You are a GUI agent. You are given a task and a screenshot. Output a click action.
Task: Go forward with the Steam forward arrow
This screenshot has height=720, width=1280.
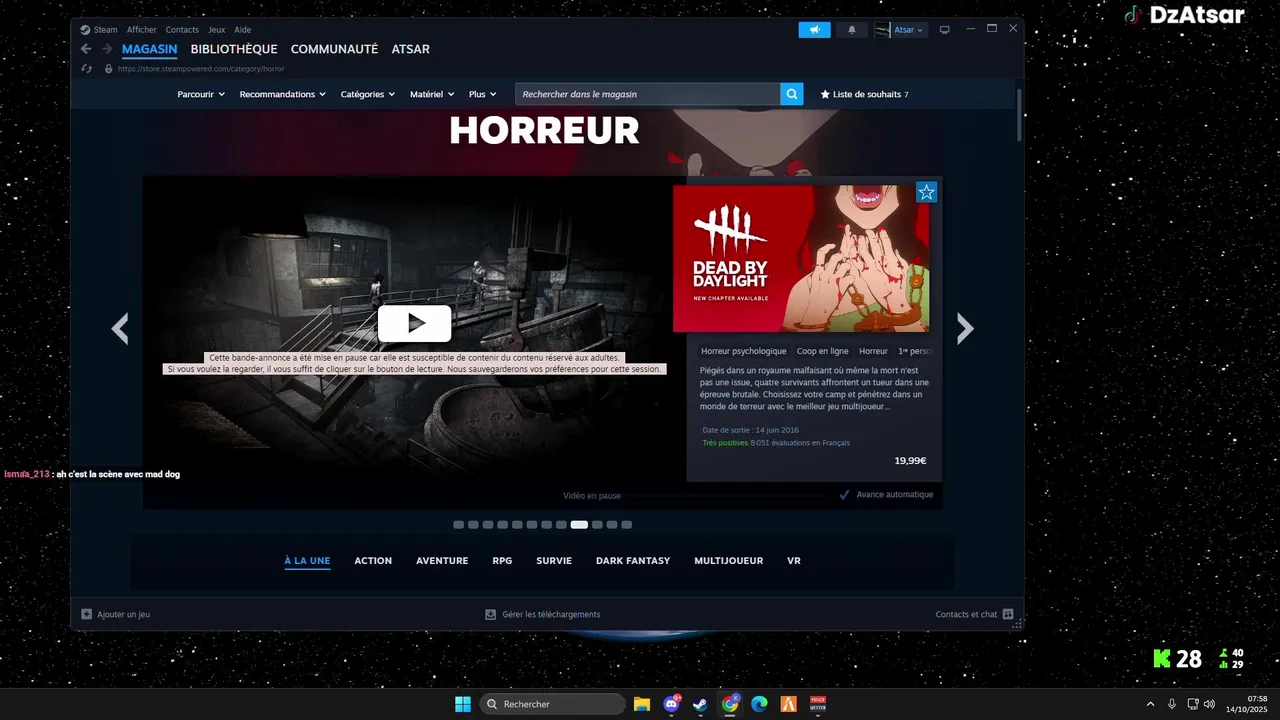coord(107,49)
